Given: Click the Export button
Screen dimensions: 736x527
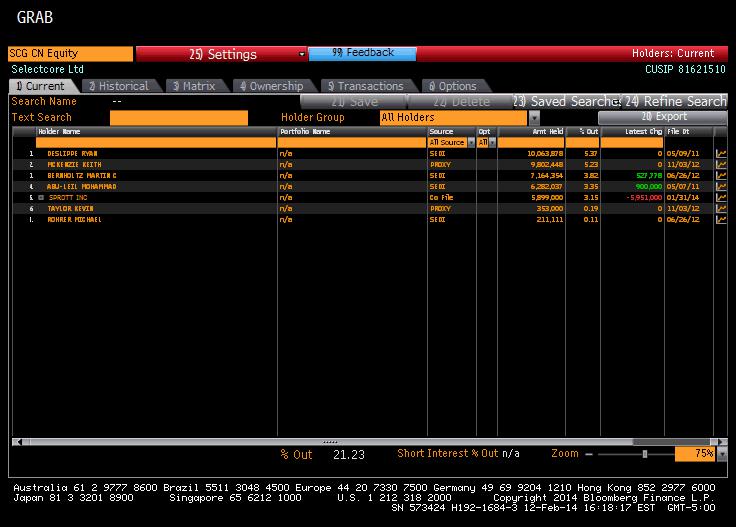Looking at the screenshot, I should coord(663,117).
